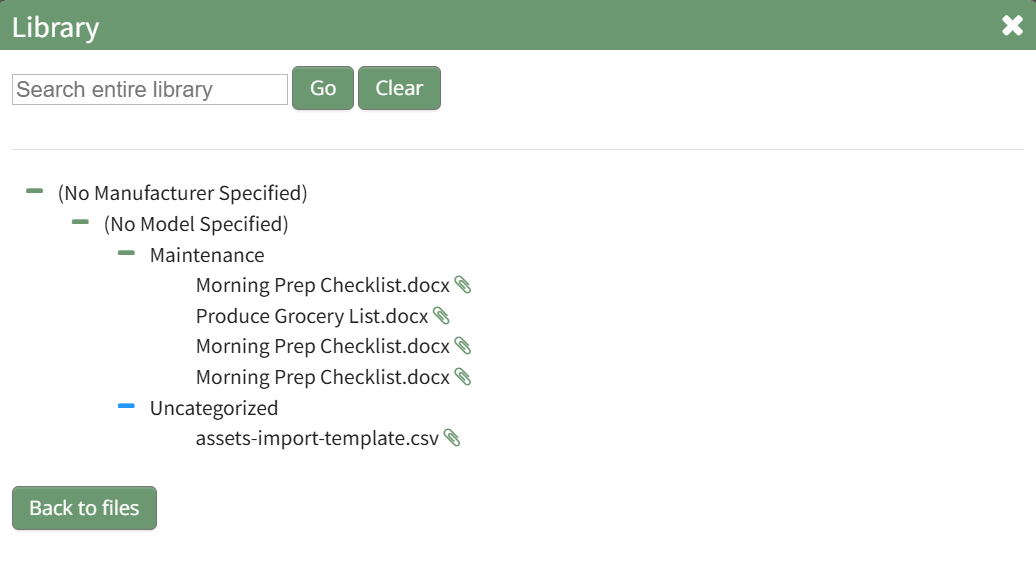The width and height of the screenshot is (1036, 563).
Task: Go back using the Back to files button
Action: click(x=84, y=508)
